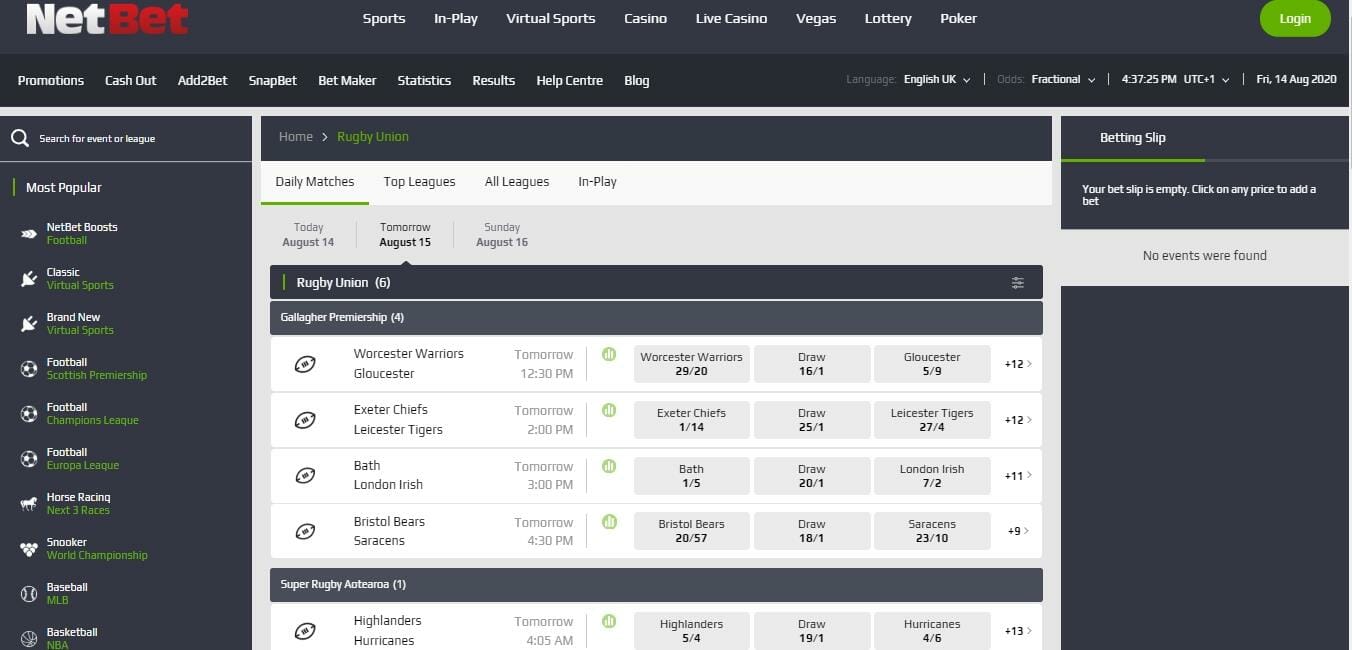Expand +13 markets for Highlanders match
1352x650 pixels.
click(1017, 631)
